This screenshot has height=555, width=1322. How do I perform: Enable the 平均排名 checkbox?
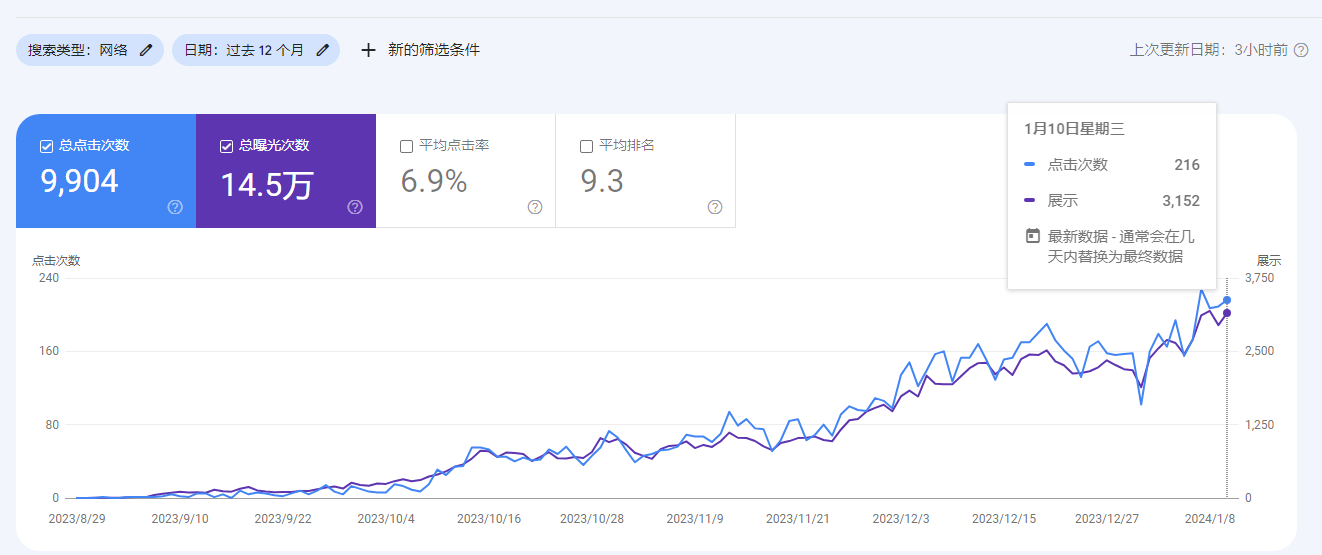(x=586, y=146)
